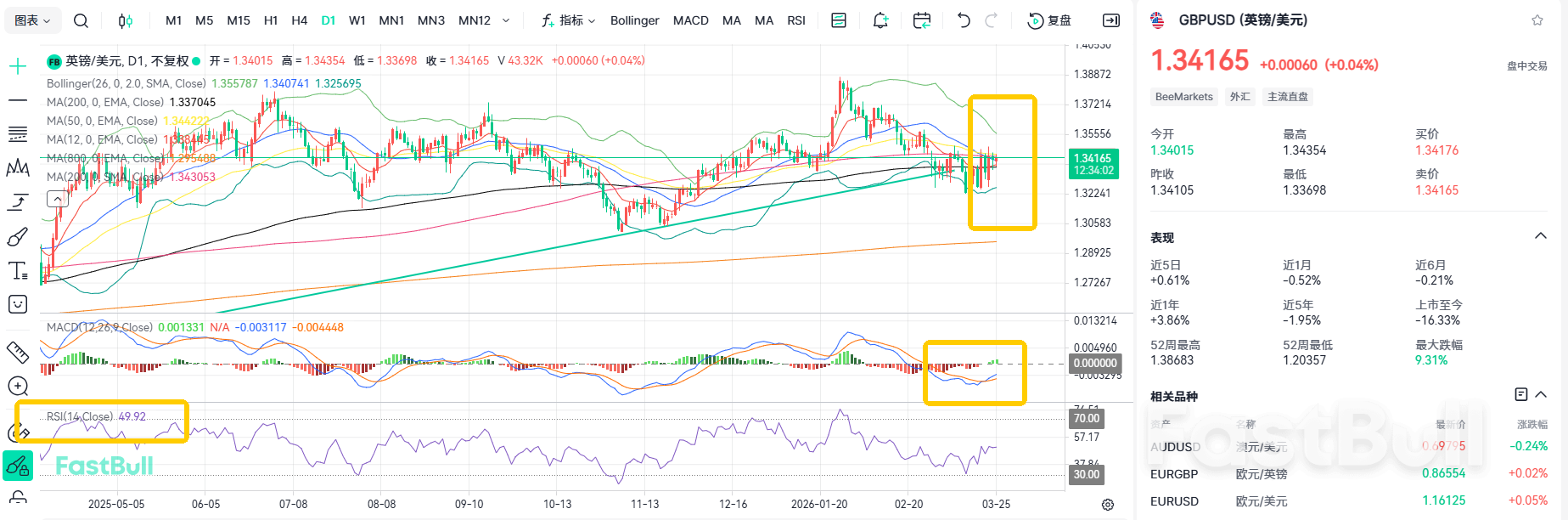Switch to M1 timeframe

pyautogui.click(x=173, y=20)
